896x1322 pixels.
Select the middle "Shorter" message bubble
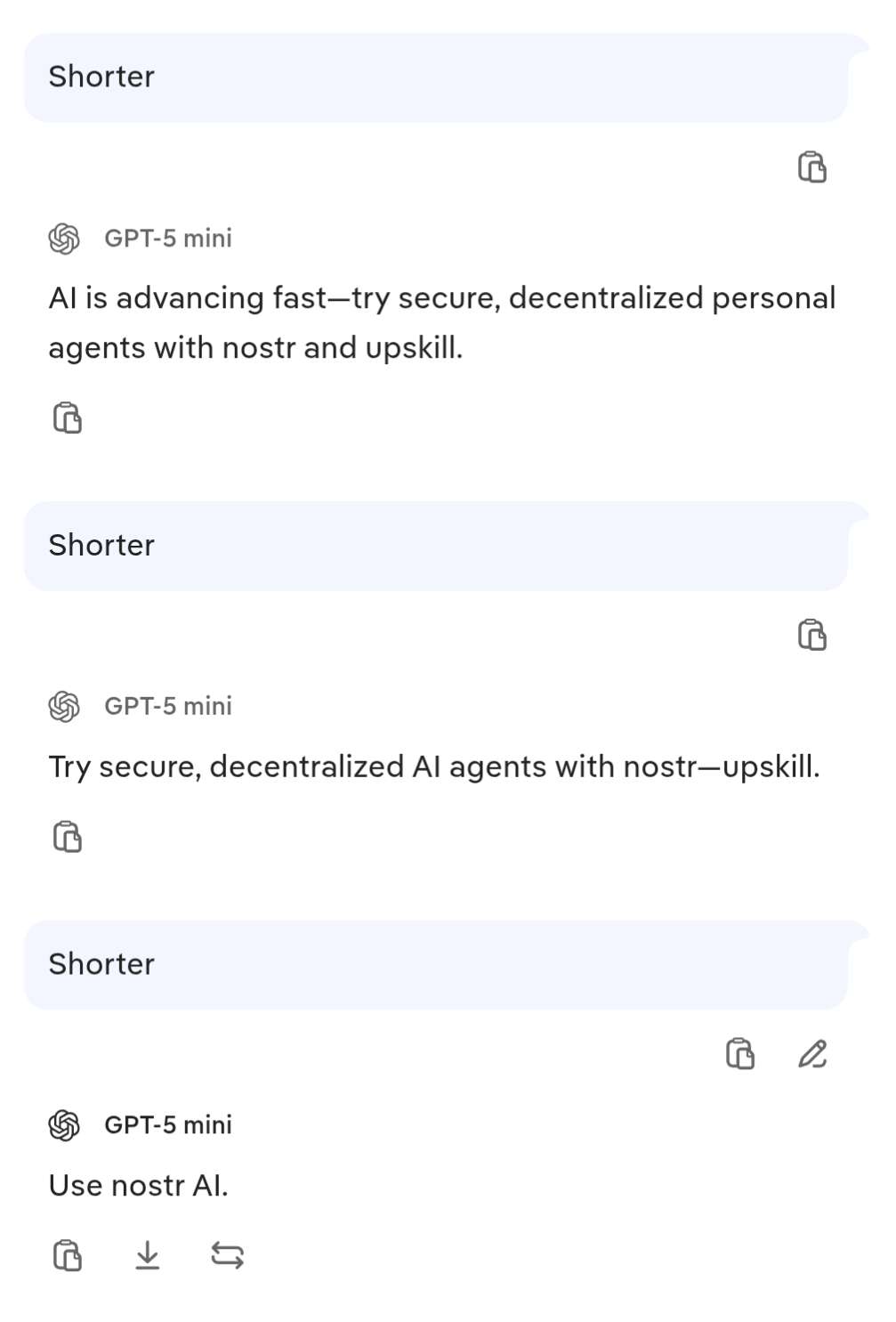tap(435, 546)
